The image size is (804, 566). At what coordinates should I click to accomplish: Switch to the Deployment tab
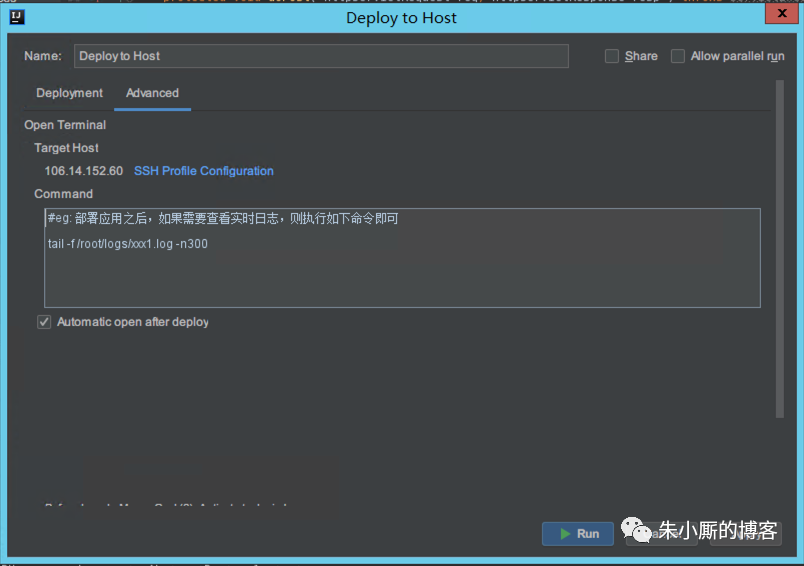coord(69,93)
